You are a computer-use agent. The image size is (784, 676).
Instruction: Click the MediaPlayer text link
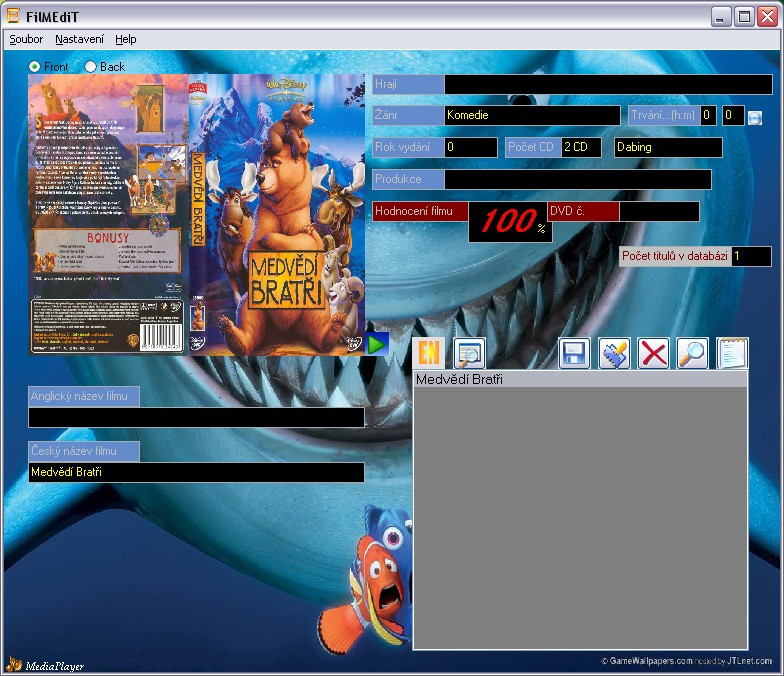click(54, 666)
